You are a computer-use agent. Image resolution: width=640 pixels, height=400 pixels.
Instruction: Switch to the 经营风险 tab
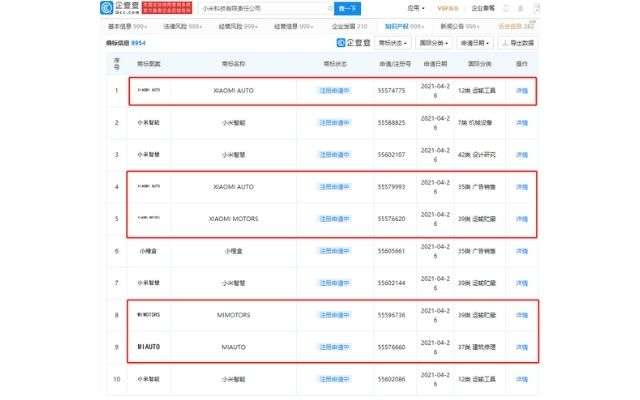[x=238, y=27]
